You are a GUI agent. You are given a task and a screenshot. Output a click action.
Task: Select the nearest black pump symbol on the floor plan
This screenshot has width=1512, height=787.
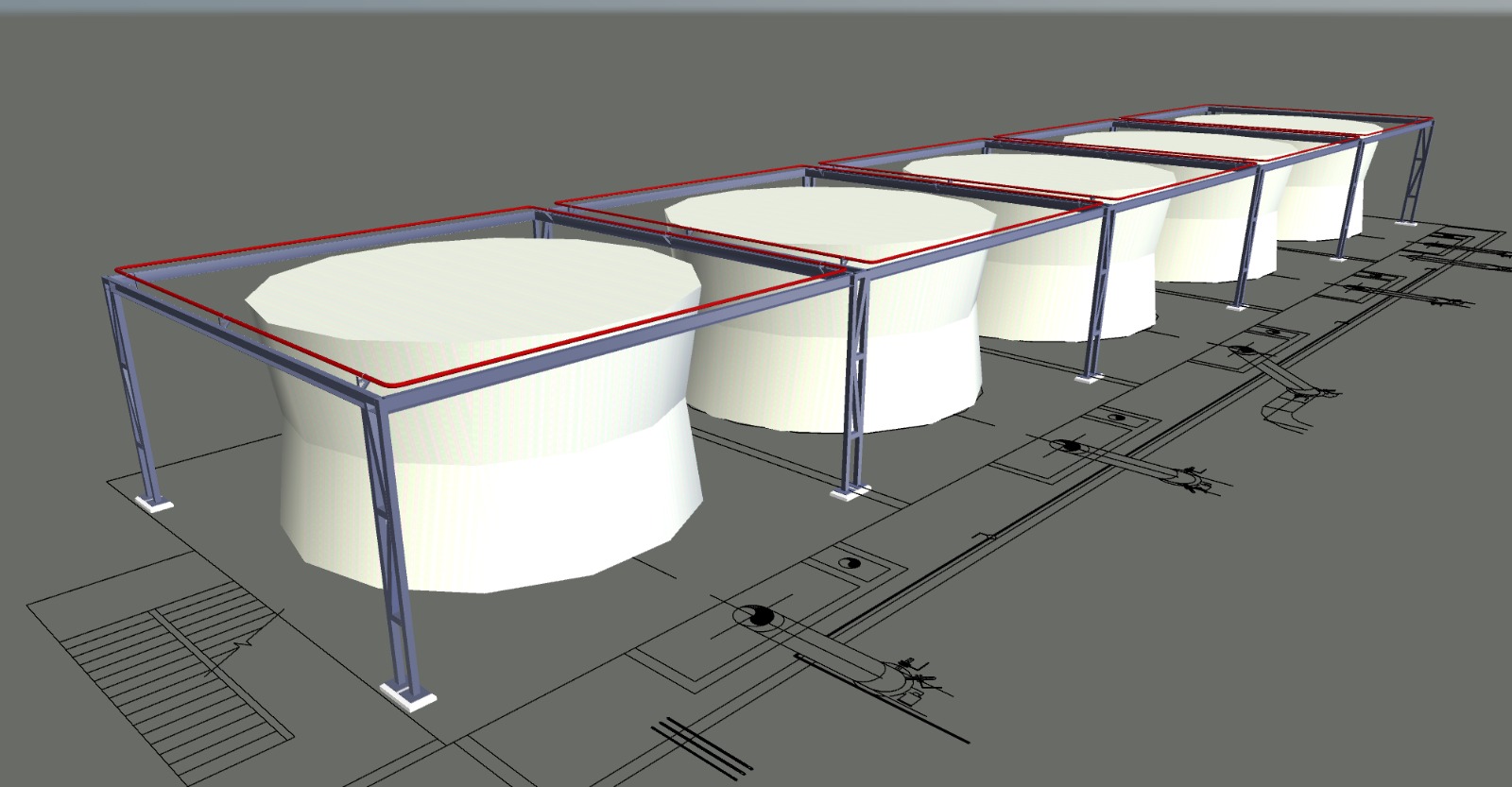click(755, 617)
